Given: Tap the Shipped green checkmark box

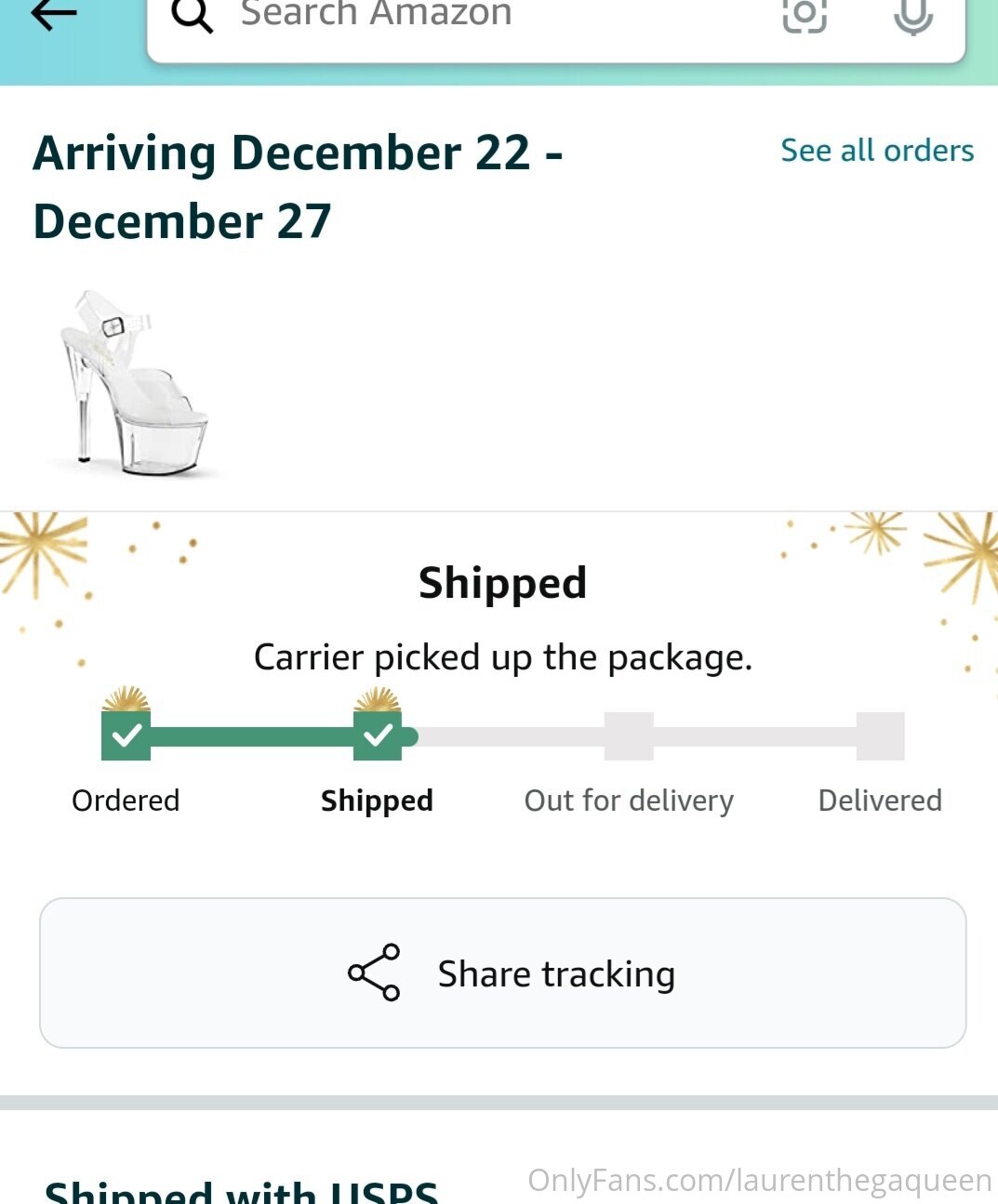Looking at the screenshot, I should [x=378, y=735].
